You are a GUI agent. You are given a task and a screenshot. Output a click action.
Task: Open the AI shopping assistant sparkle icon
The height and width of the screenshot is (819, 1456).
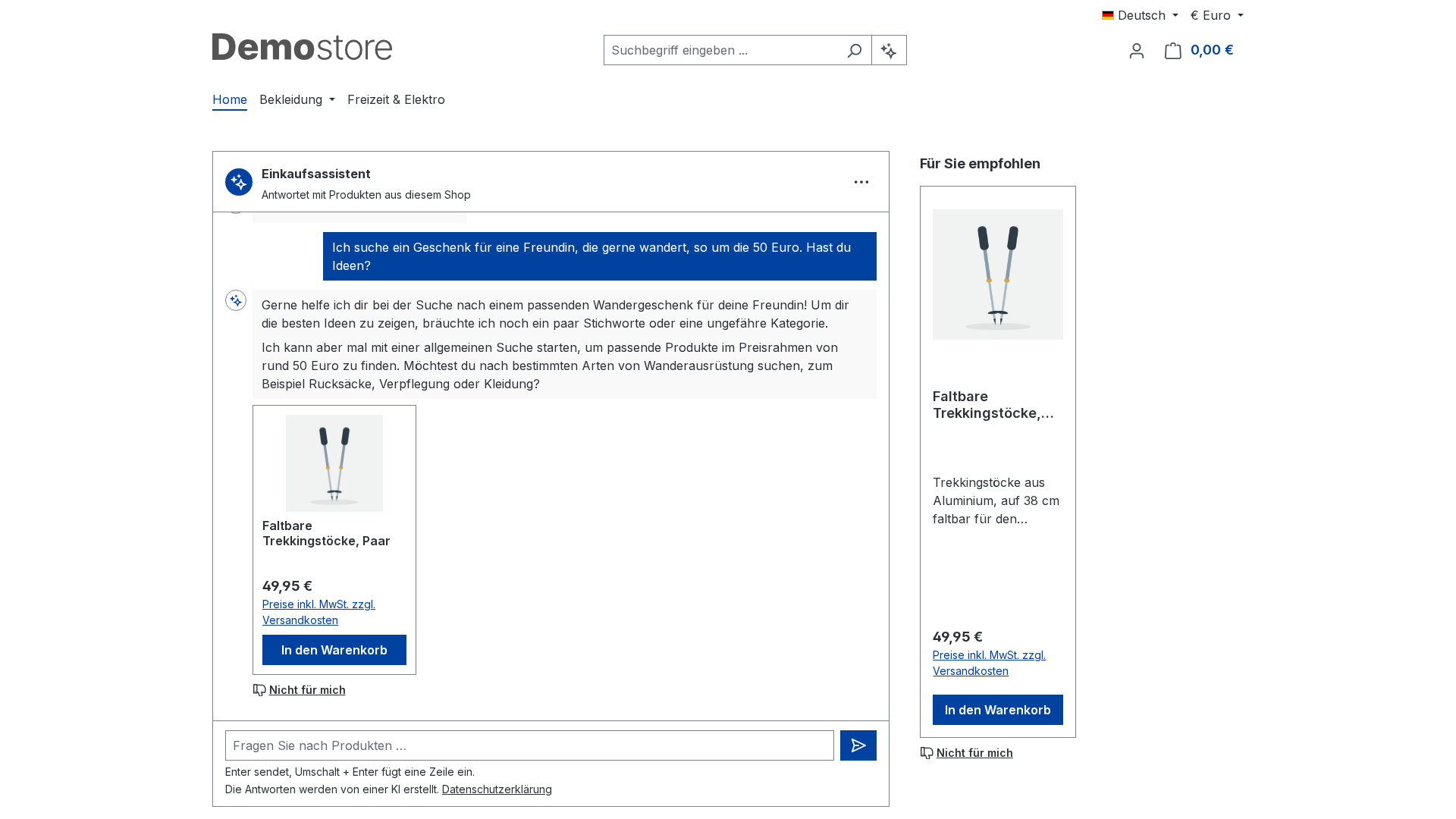coord(889,50)
